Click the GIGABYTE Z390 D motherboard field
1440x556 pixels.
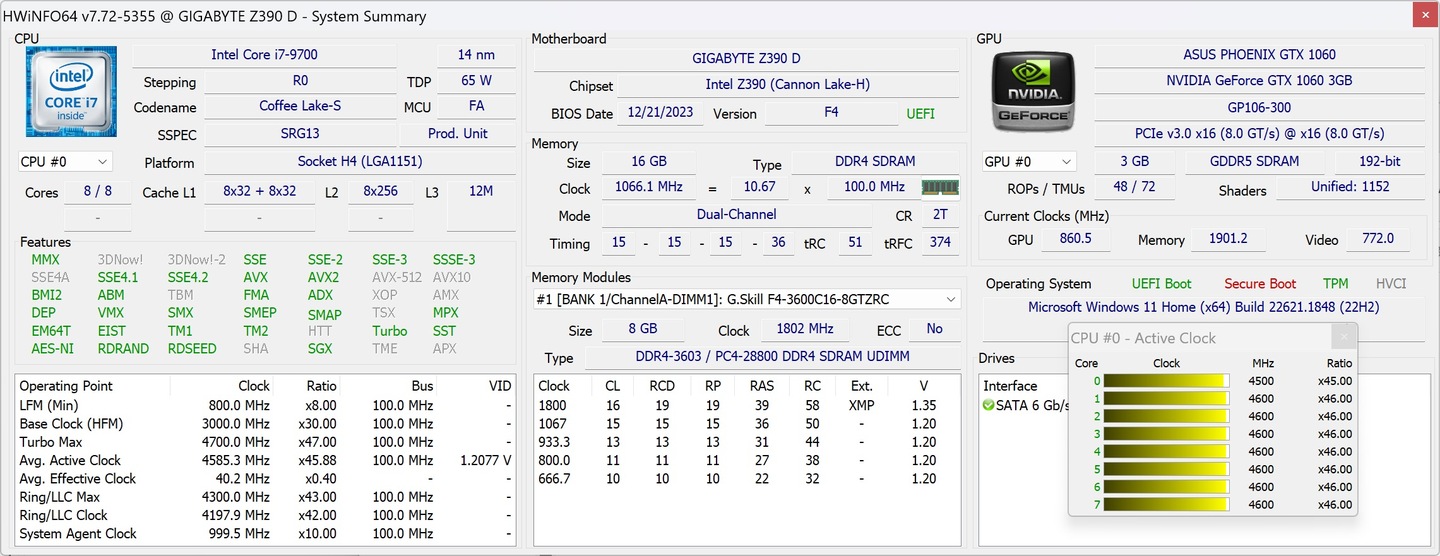pyautogui.click(x=746, y=59)
